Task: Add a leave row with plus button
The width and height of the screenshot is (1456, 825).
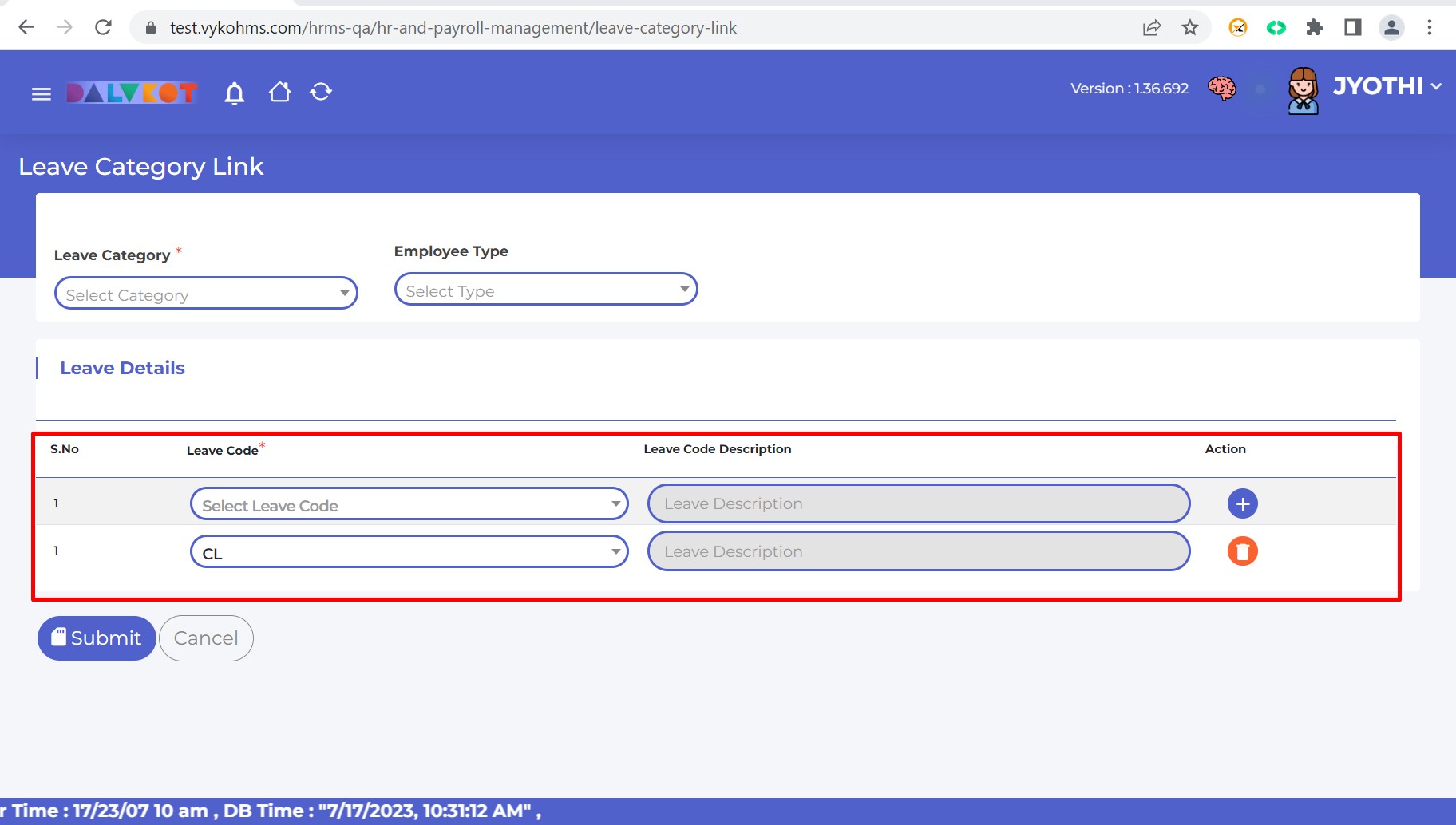Action: click(x=1242, y=503)
